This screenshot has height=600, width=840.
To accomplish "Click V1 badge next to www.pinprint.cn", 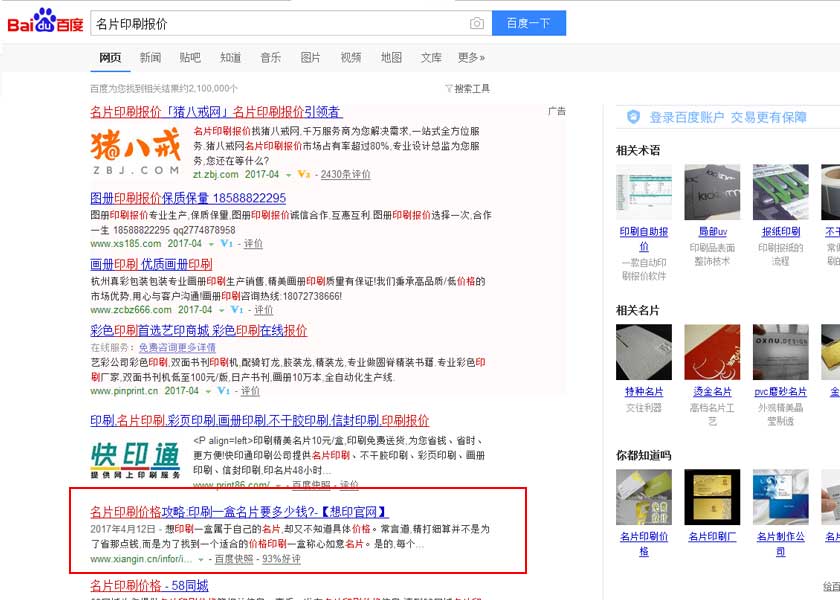I will click(224, 391).
